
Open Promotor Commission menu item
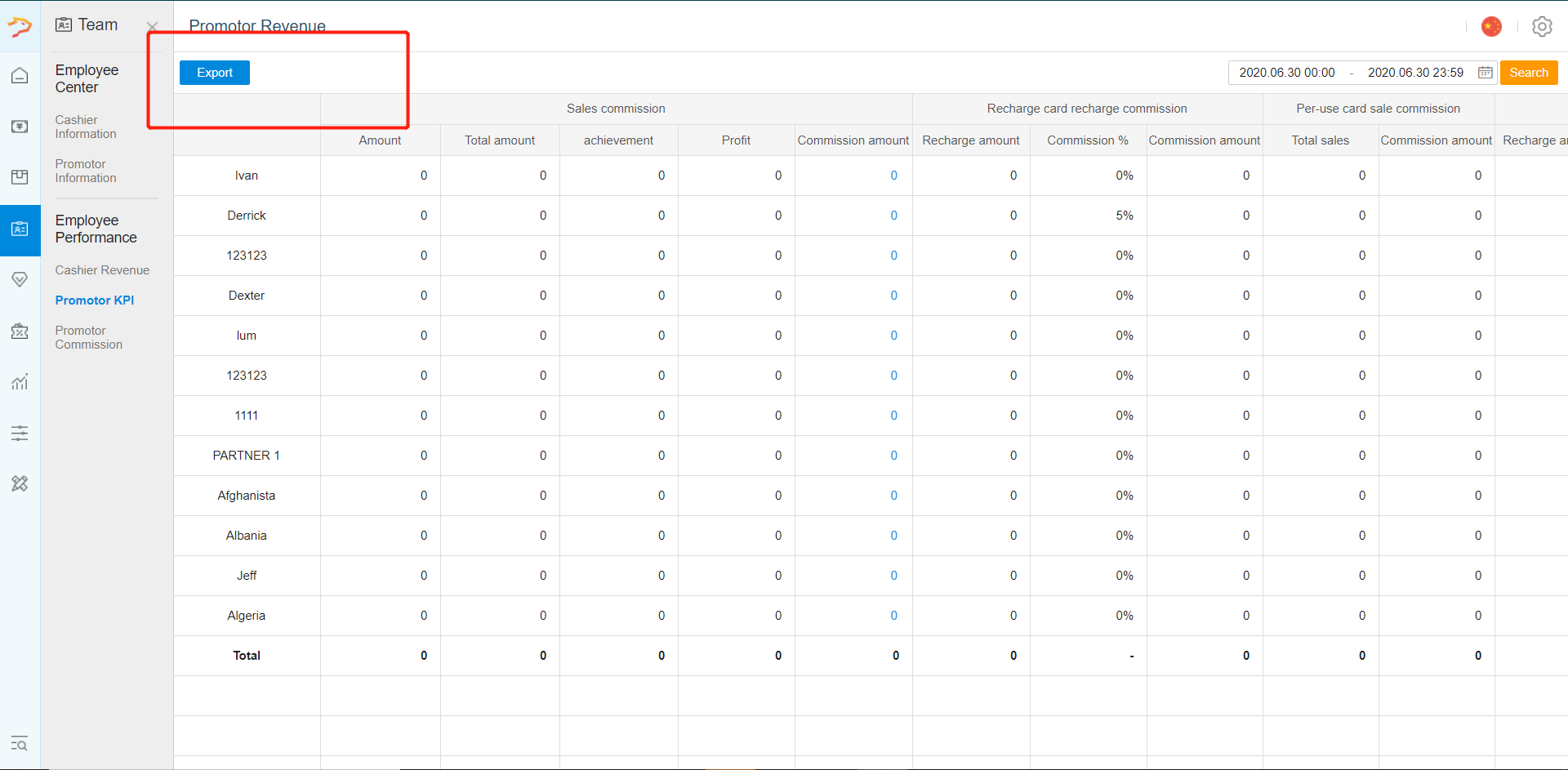point(89,337)
